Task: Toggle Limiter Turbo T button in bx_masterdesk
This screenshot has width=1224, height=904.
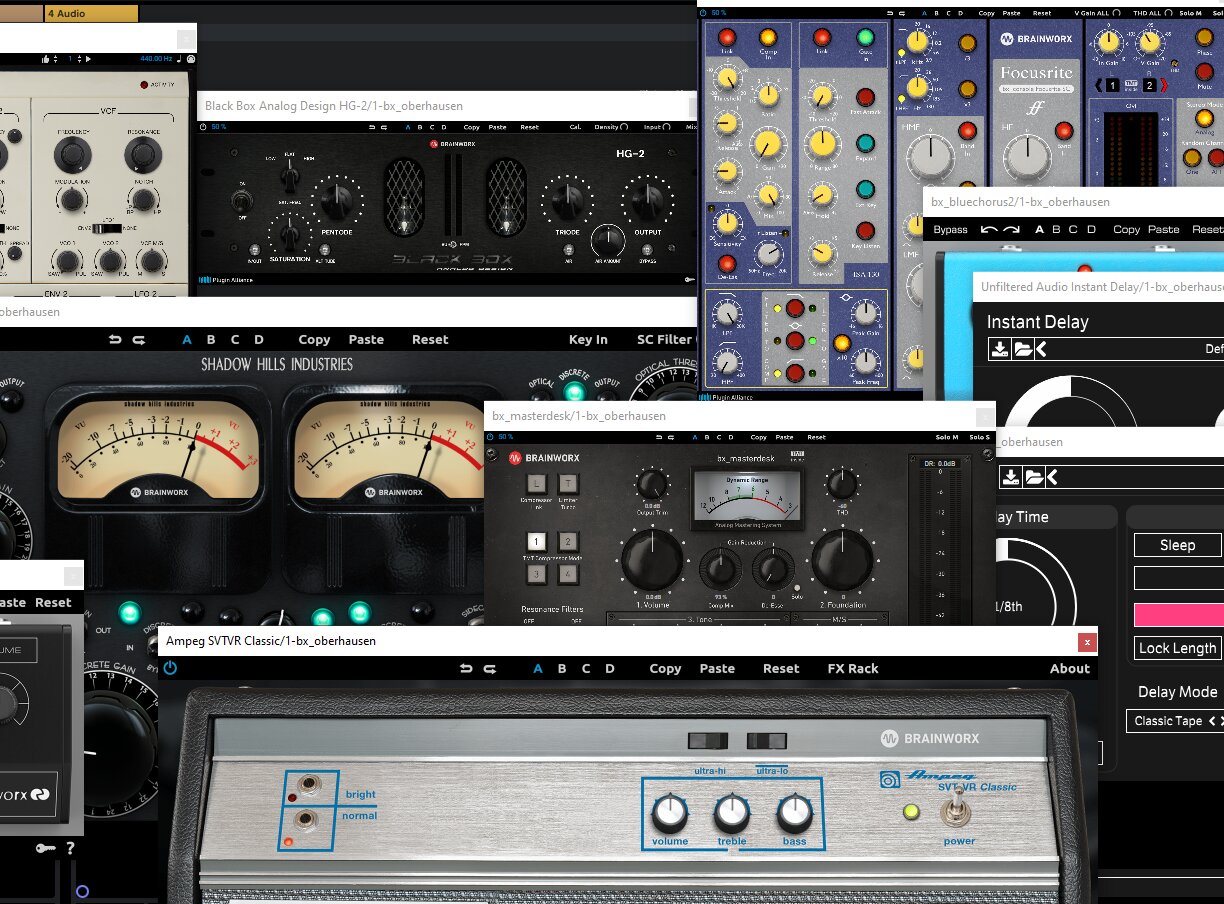Action: pos(567,484)
